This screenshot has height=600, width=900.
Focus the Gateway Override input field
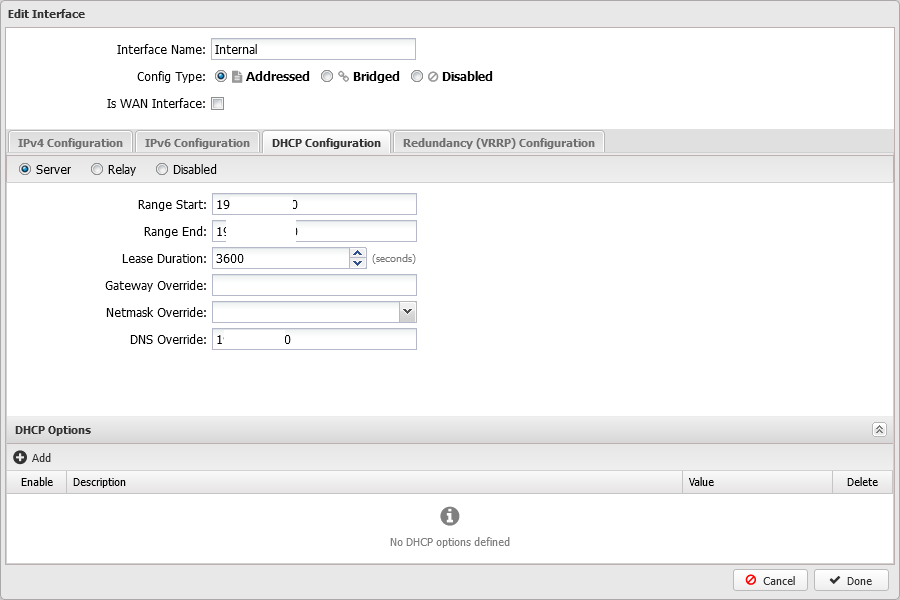[313, 286]
